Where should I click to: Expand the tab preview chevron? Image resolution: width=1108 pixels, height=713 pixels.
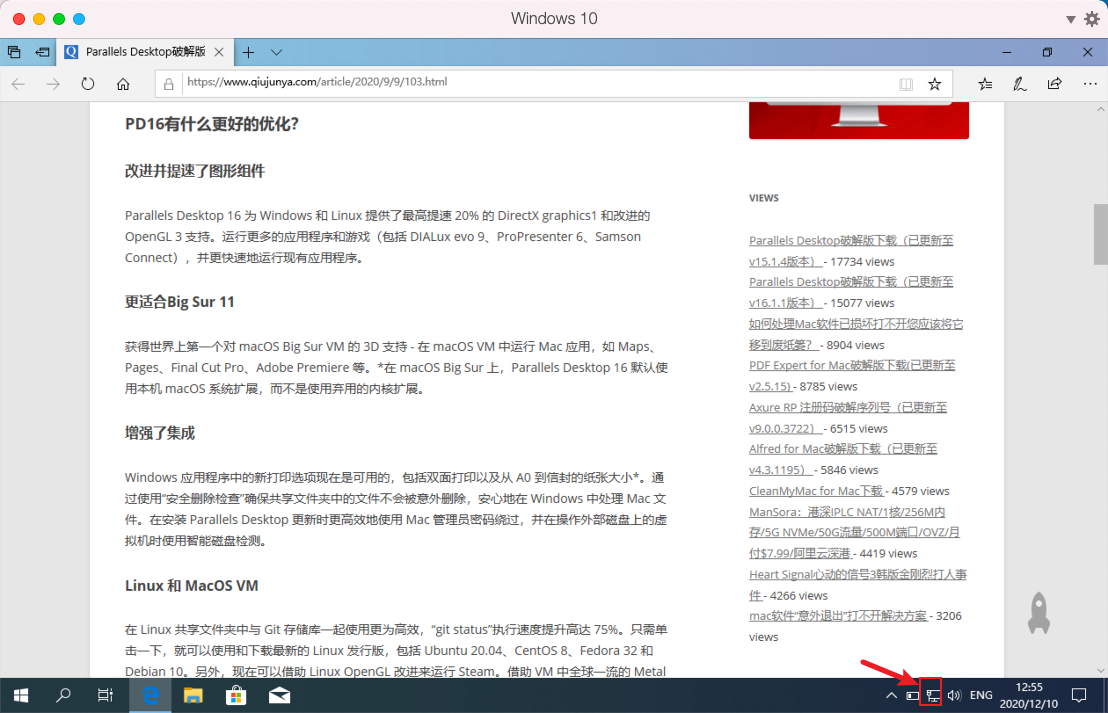[x=276, y=52]
